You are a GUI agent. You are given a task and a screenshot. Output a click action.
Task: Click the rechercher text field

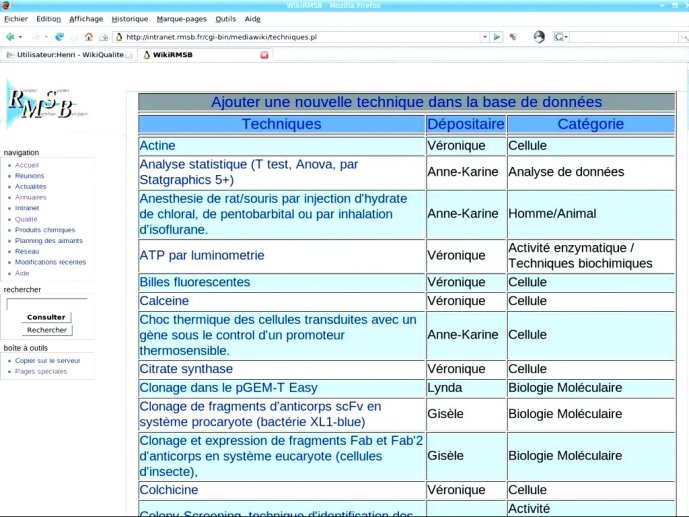47,304
